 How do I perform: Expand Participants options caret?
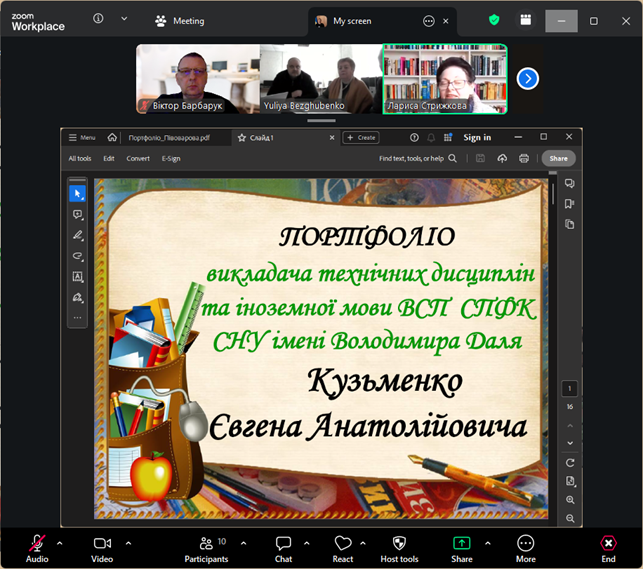point(244,543)
